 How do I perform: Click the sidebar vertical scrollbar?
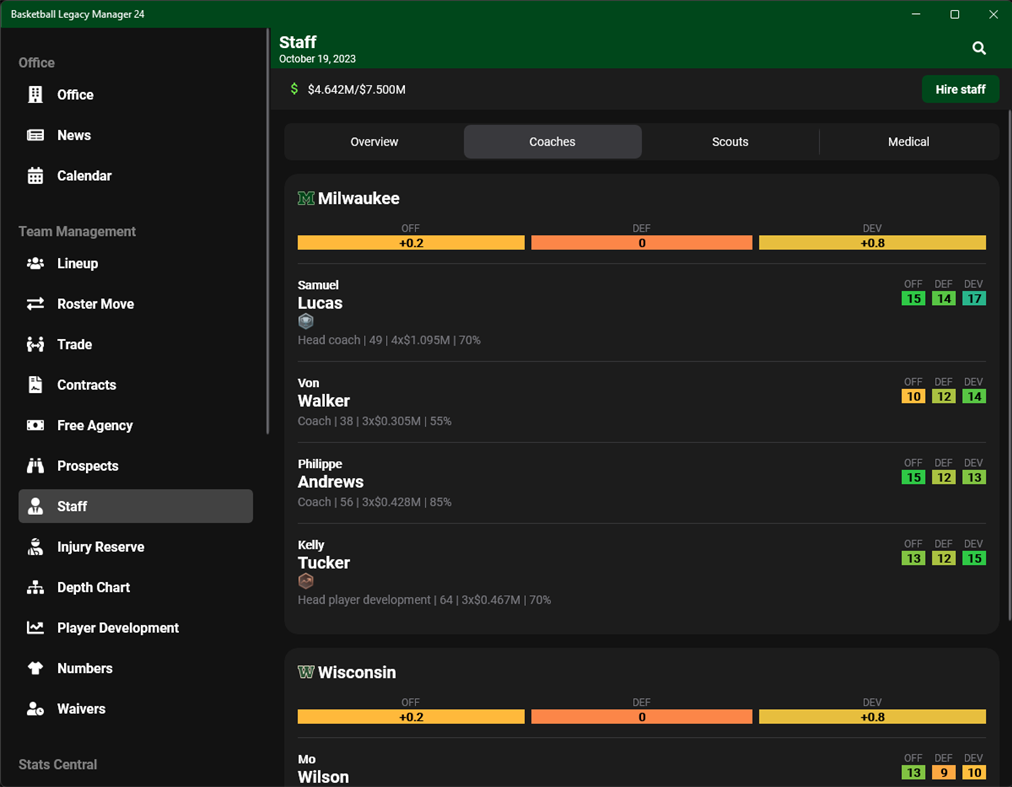pyautogui.click(x=267, y=231)
